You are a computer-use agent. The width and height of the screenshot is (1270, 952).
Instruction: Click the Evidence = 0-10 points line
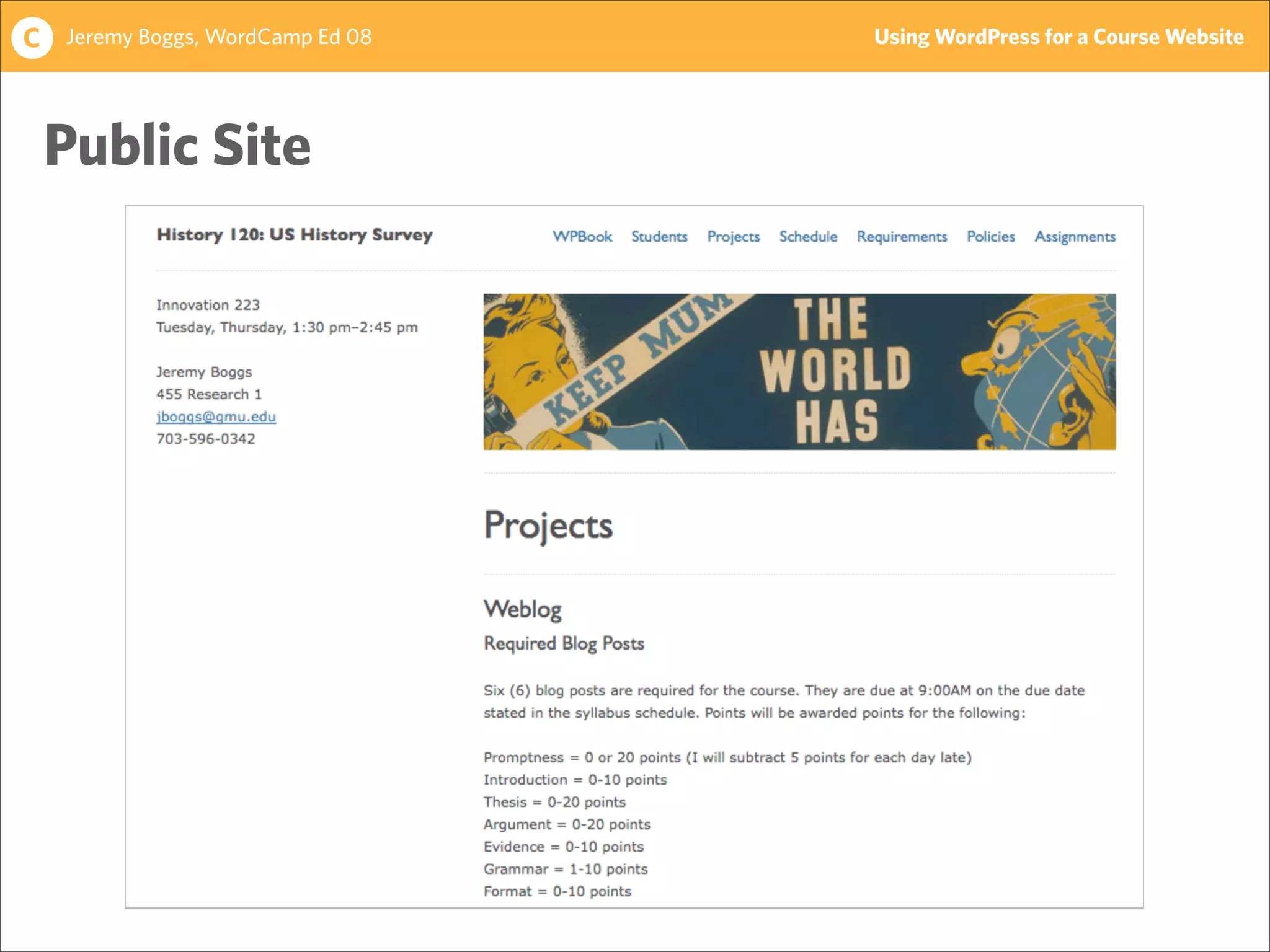click(564, 847)
